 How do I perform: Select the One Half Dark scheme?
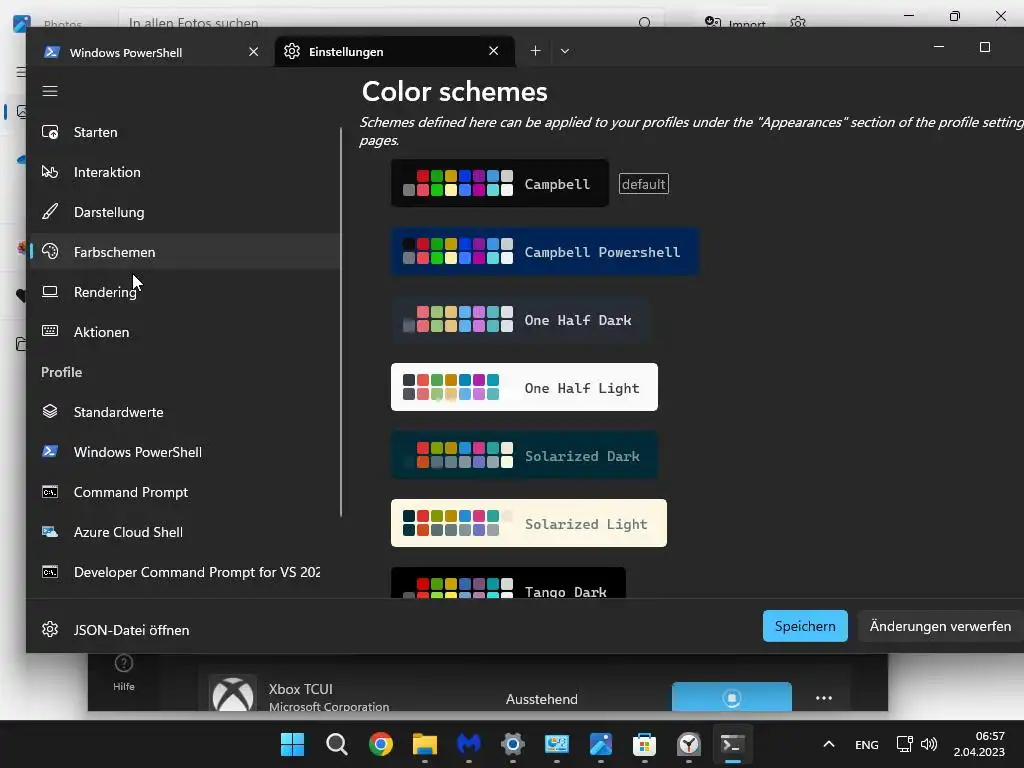(x=520, y=319)
